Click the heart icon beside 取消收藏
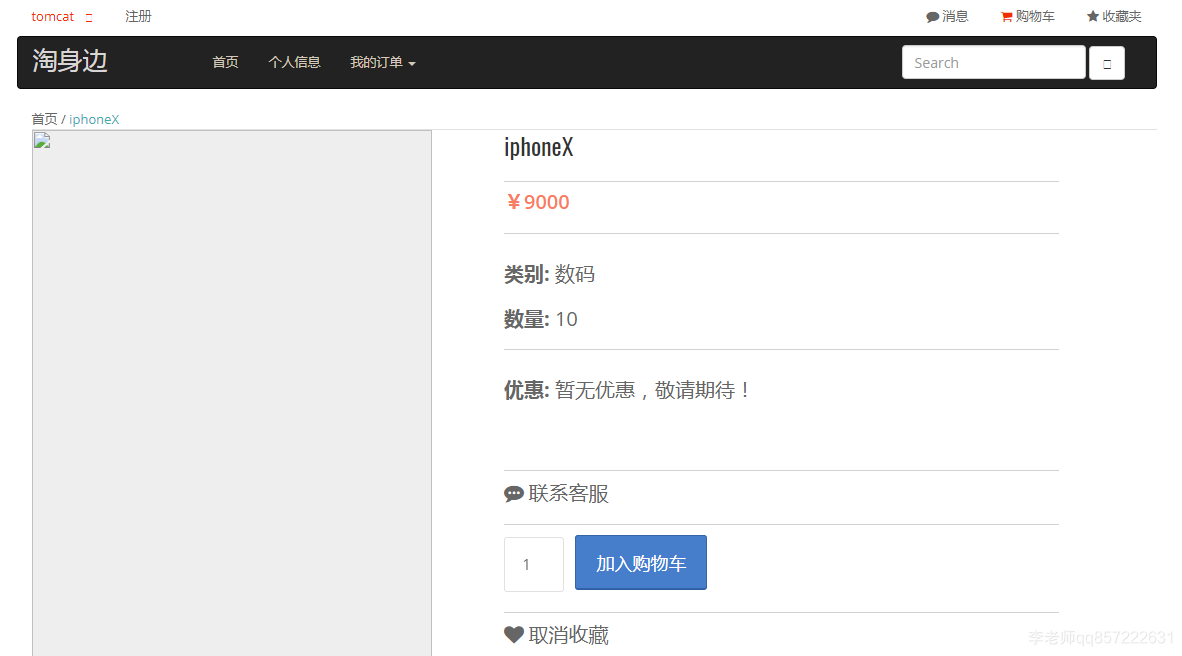This screenshot has width=1182, height=656. coord(513,634)
